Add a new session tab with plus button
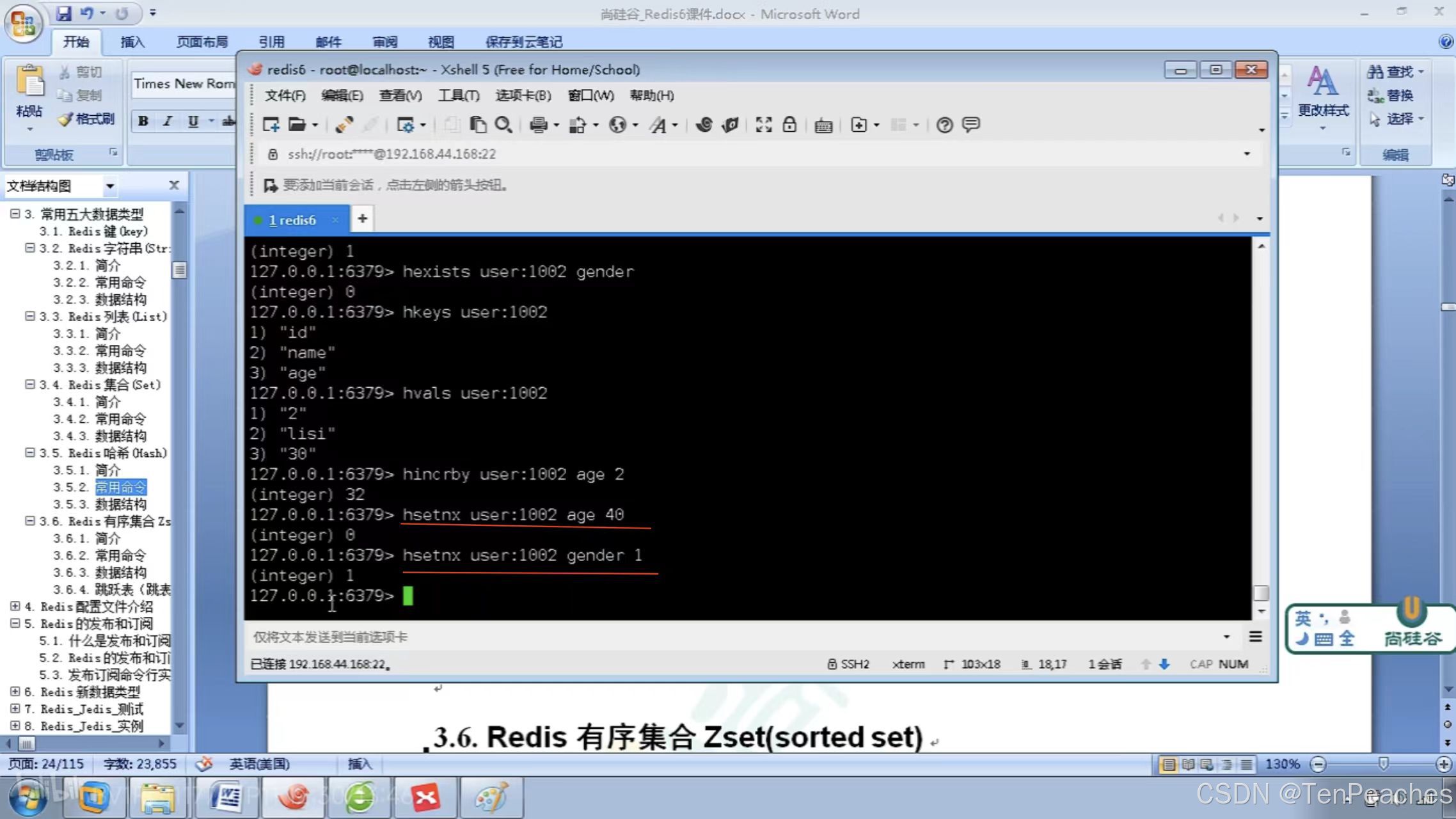The height and width of the screenshot is (819, 1456). coord(362,219)
